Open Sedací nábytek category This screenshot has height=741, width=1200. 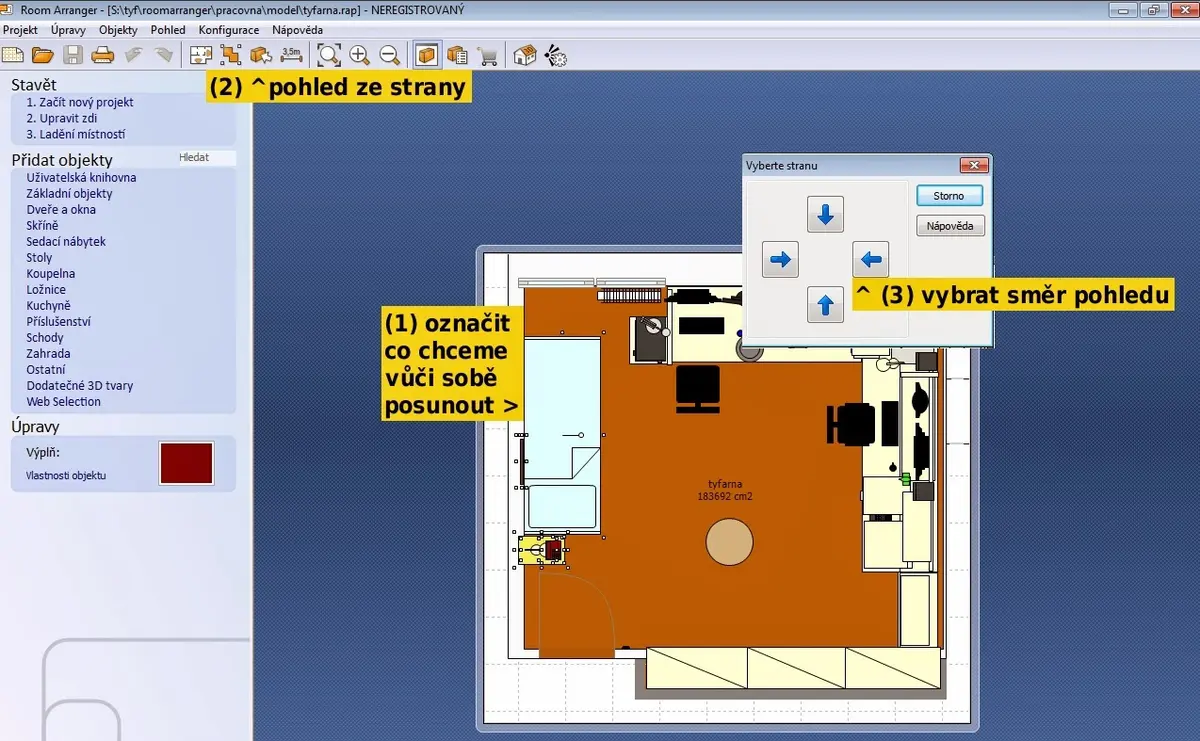click(66, 242)
